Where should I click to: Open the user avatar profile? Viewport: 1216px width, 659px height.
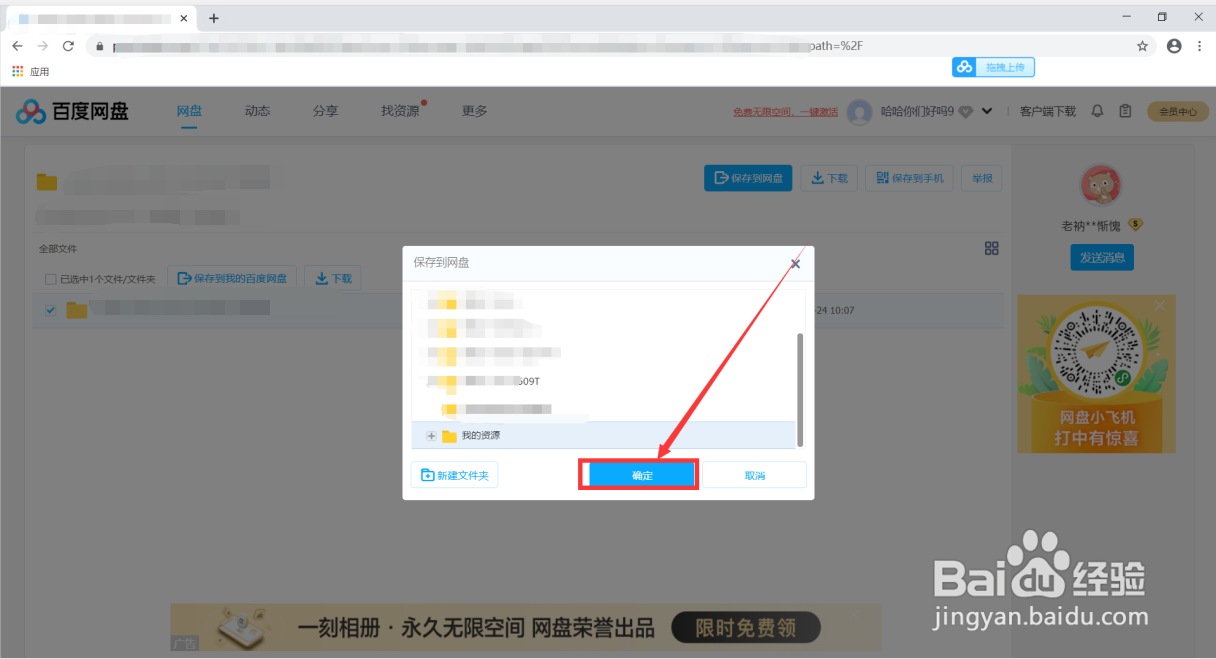click(859, 112)
